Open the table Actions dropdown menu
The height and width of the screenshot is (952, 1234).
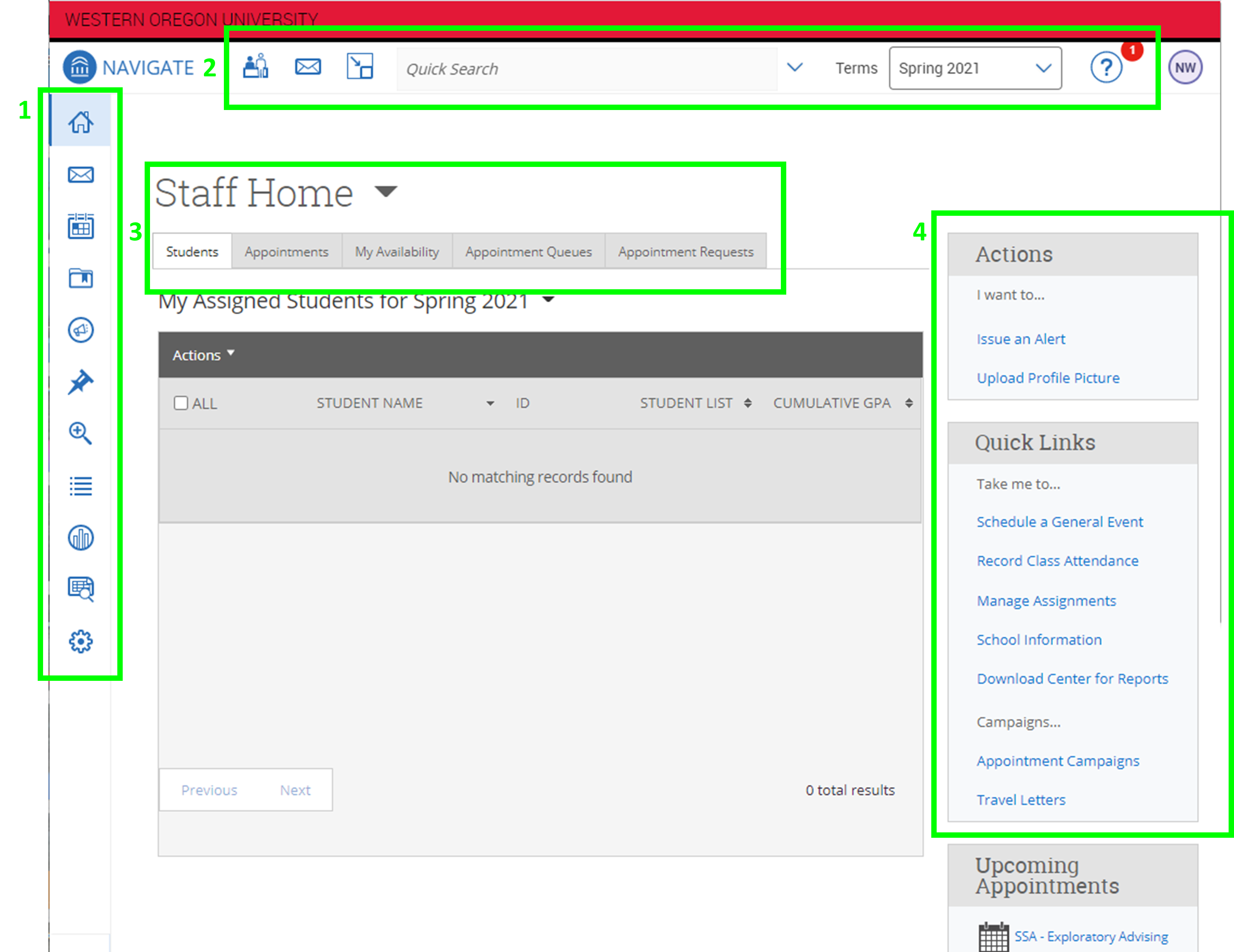tap(203, 355)
